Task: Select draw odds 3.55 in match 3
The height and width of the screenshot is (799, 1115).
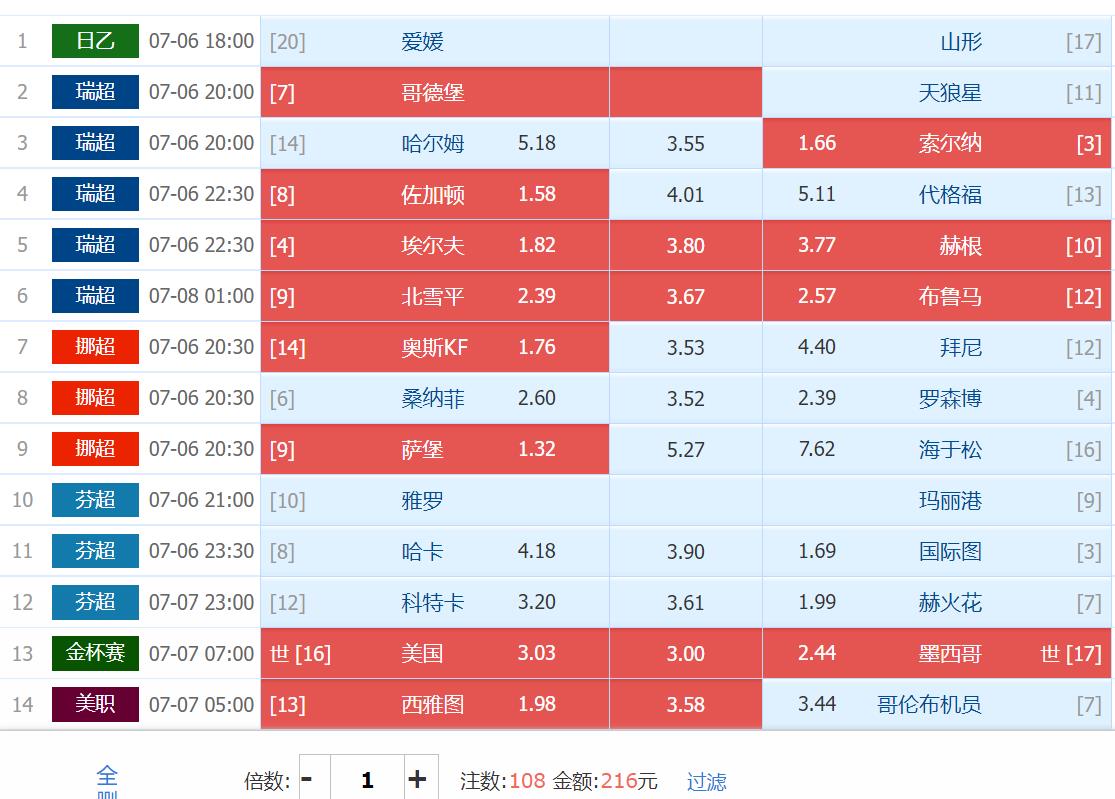Action: (x=685, y=144)
